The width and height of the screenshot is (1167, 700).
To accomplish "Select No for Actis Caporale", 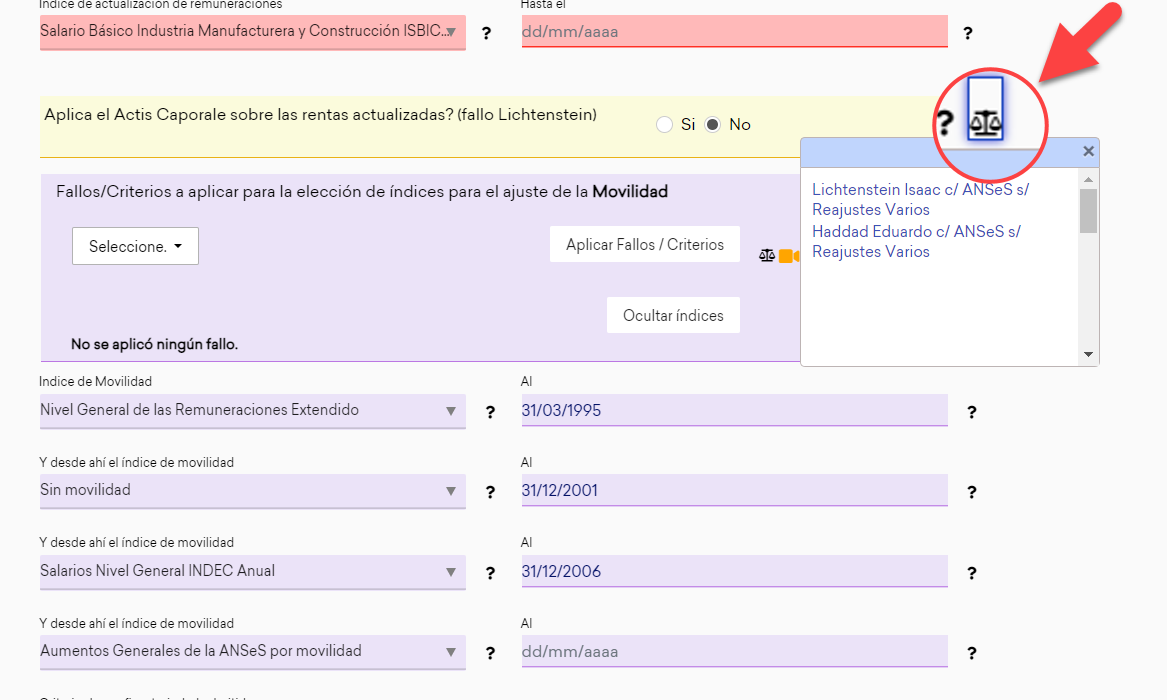I will click(712, 124).
